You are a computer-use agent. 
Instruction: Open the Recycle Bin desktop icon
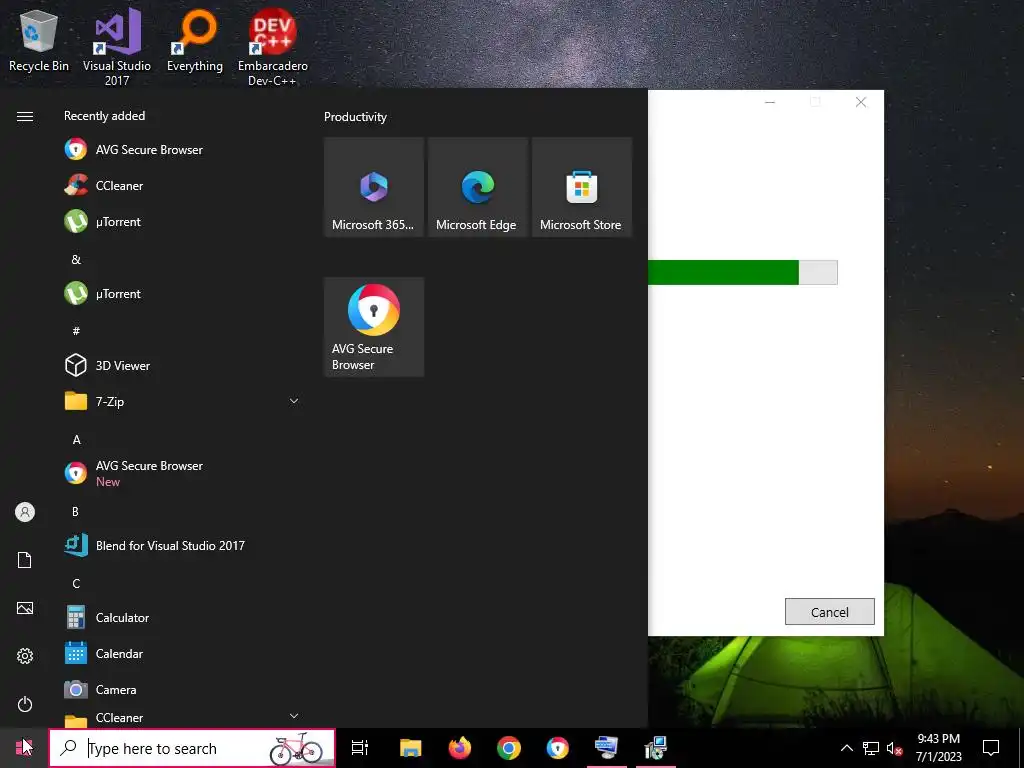pos(39,40)
